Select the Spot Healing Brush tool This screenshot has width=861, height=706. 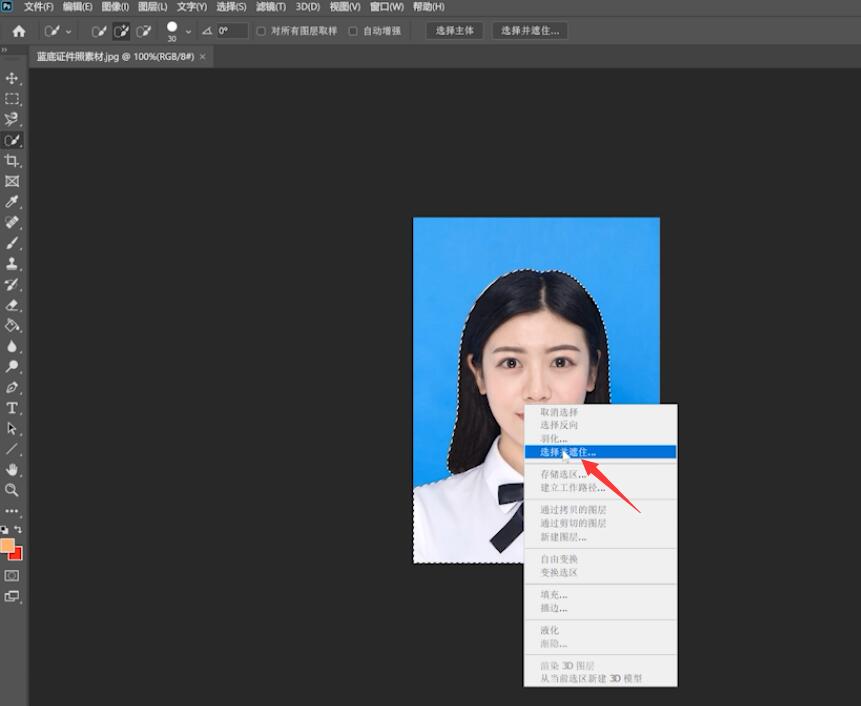(x=12, y=222)
